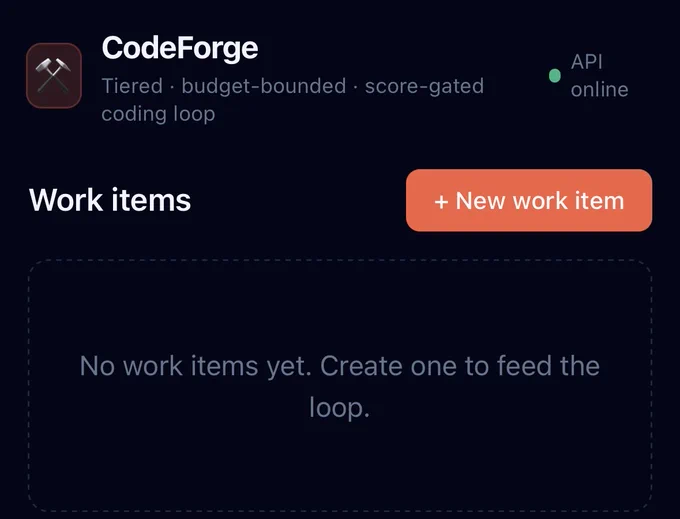680x519 pixels.
Task: Click "score-gated" in the tagline
Action: [x=424, y=86]
